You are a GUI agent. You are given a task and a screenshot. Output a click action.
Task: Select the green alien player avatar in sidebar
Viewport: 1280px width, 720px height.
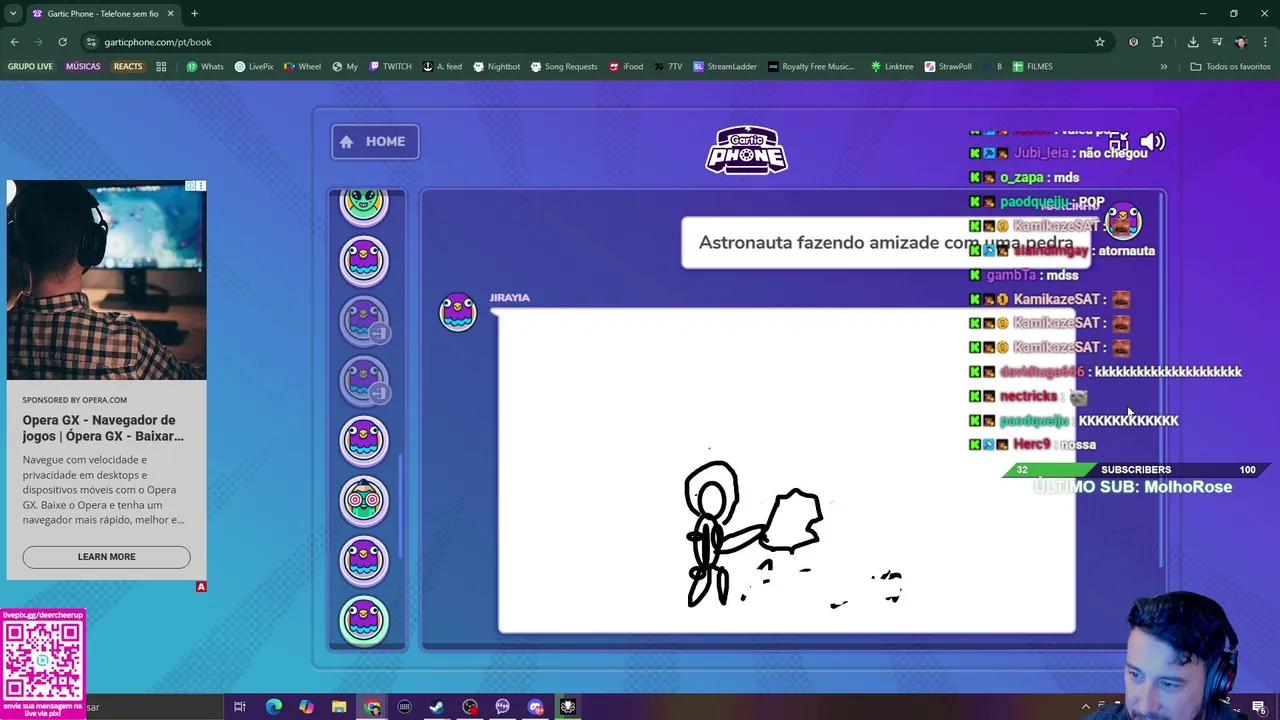coord(364,204)
